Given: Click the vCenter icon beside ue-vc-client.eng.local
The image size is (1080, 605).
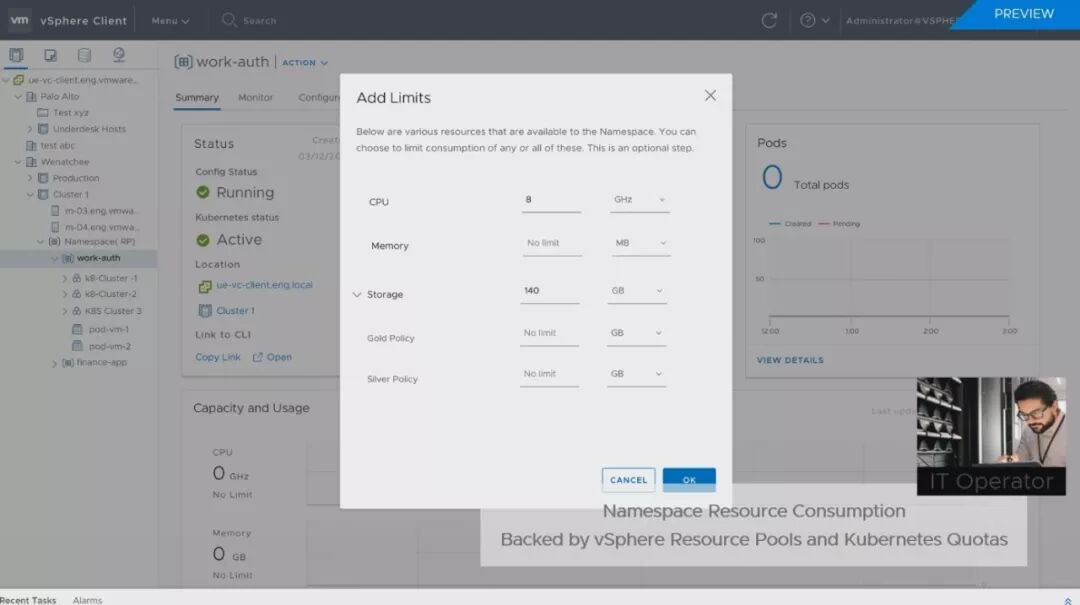Looking at the screenshot, I should tap(205, 286).
